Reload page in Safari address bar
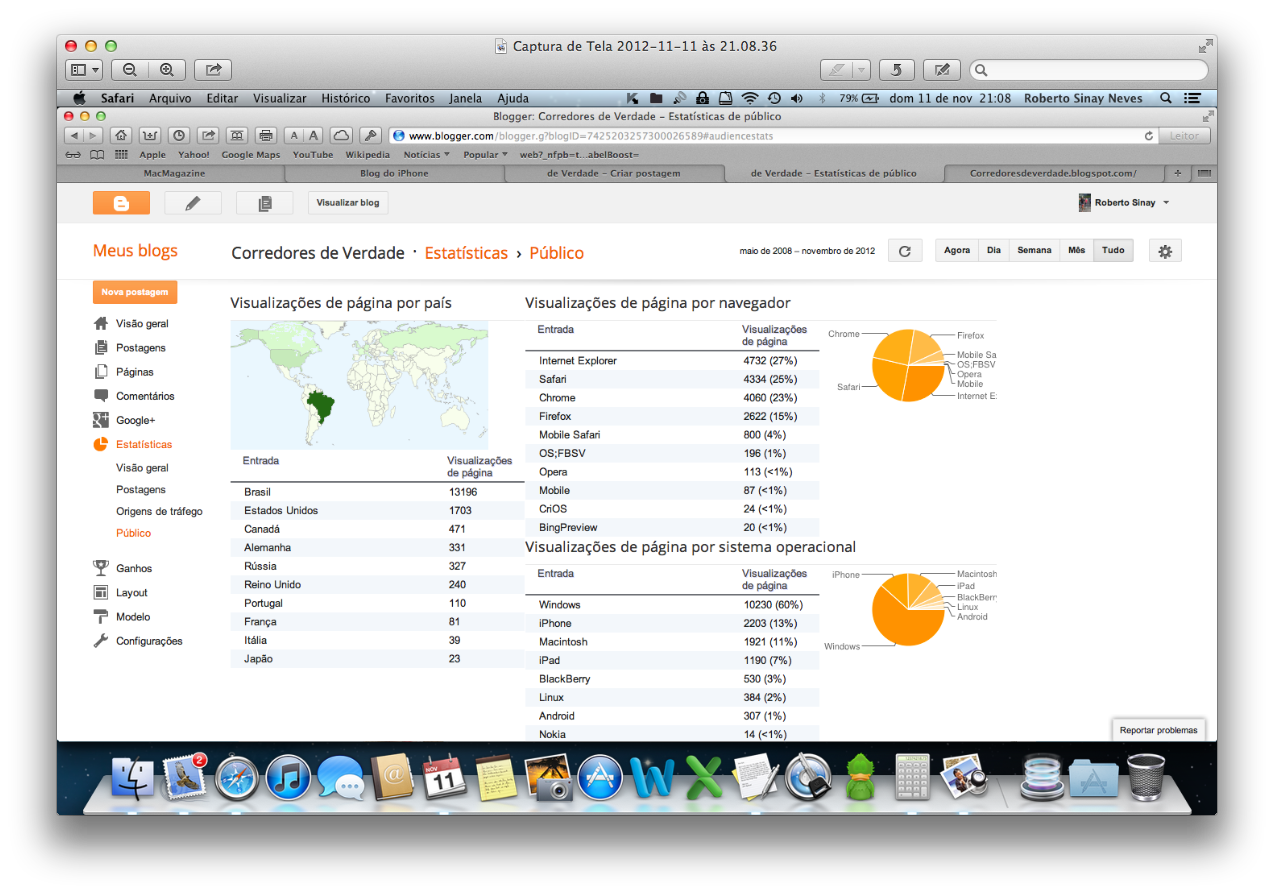The image size is (1274, 894). click(1149, 135)
